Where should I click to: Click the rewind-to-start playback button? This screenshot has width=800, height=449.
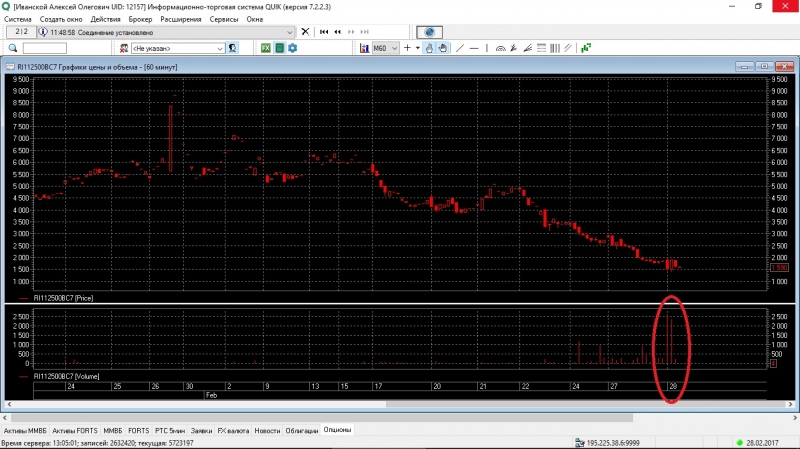tap(325, 32)
